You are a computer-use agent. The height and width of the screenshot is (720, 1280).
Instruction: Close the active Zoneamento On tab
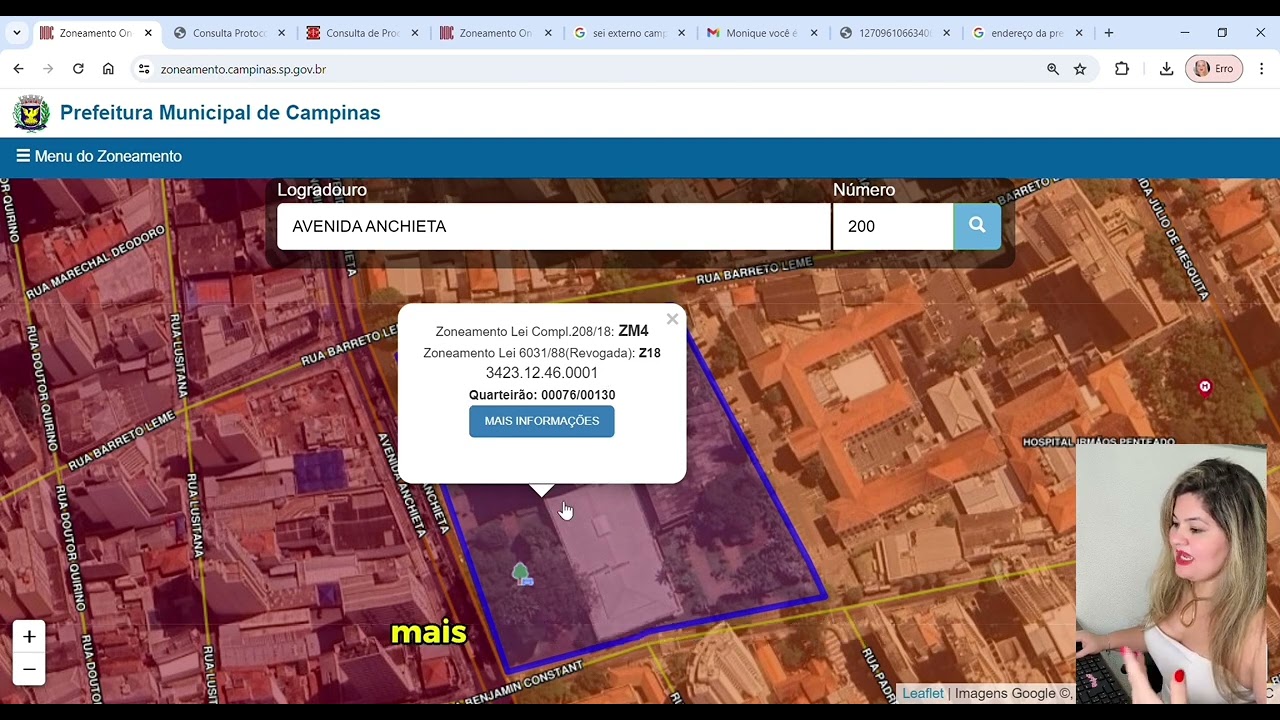(148, 33)
